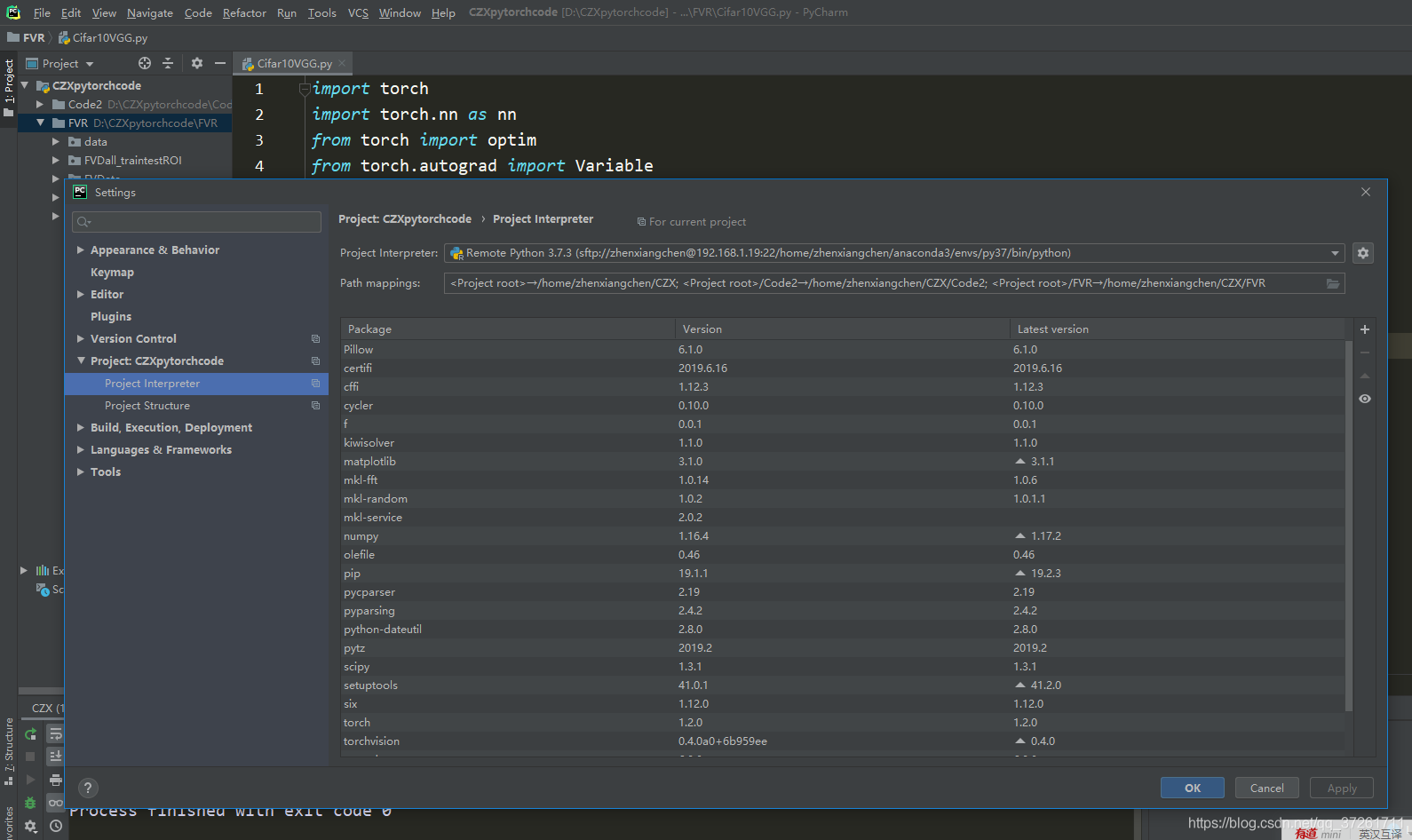
Task: Click the gray resume triangle icon
Action: (x=30, y=780)
